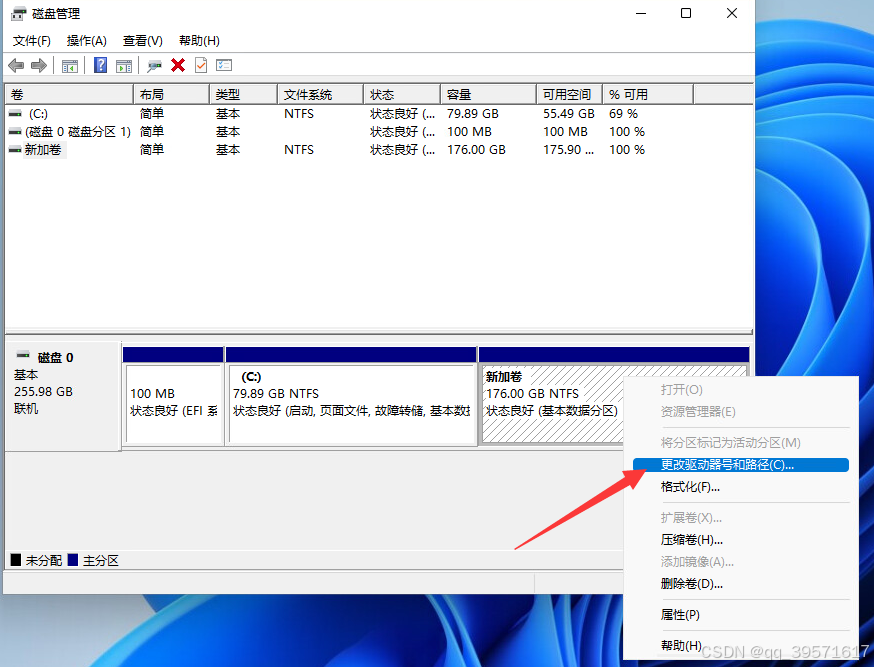Viewport: 874px width, 667px height.
Task: Minimize the Disk Management window
Action: [x=641, y=13]
